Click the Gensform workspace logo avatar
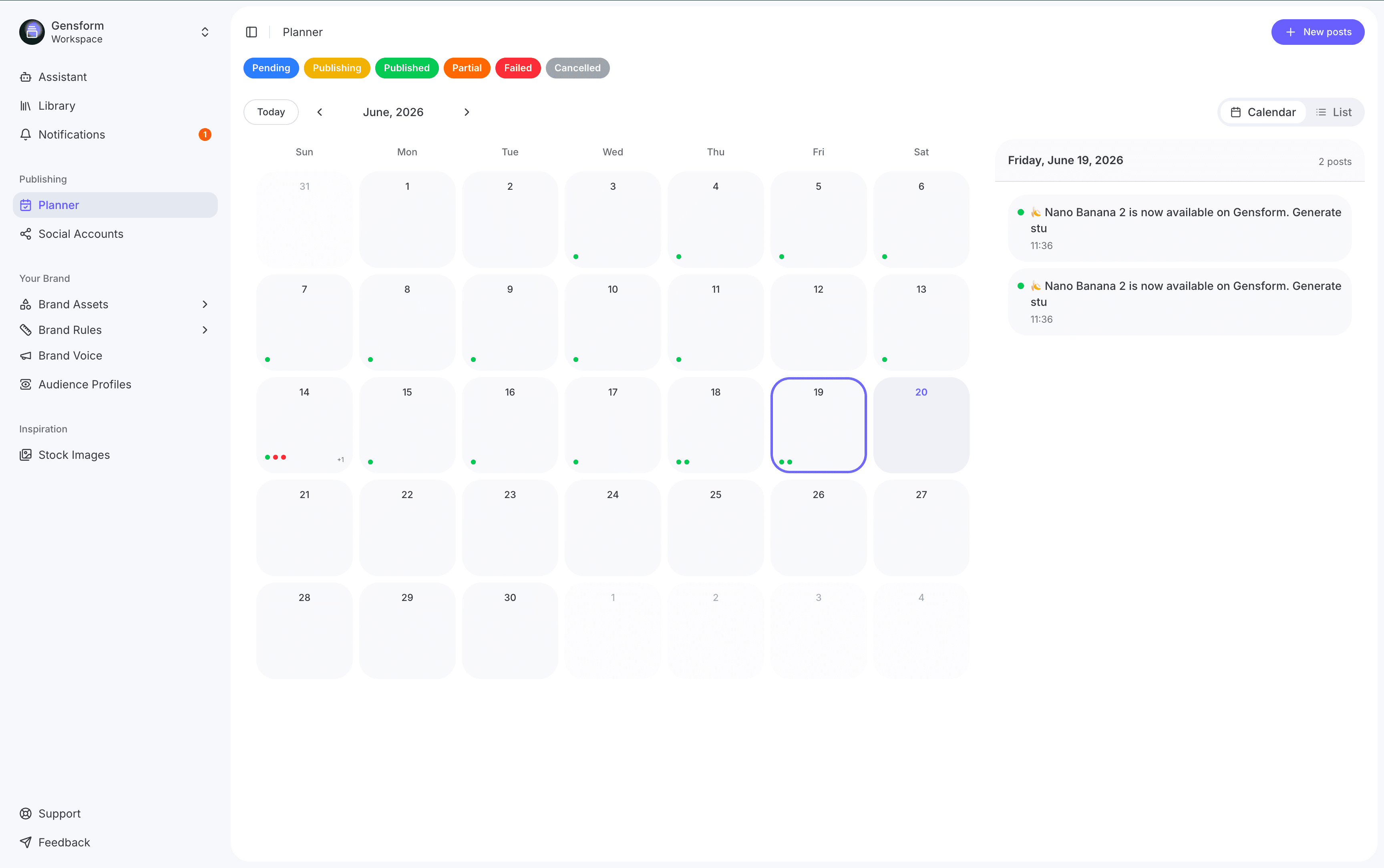The image size is (1384, 868). (x=32, y=32)
